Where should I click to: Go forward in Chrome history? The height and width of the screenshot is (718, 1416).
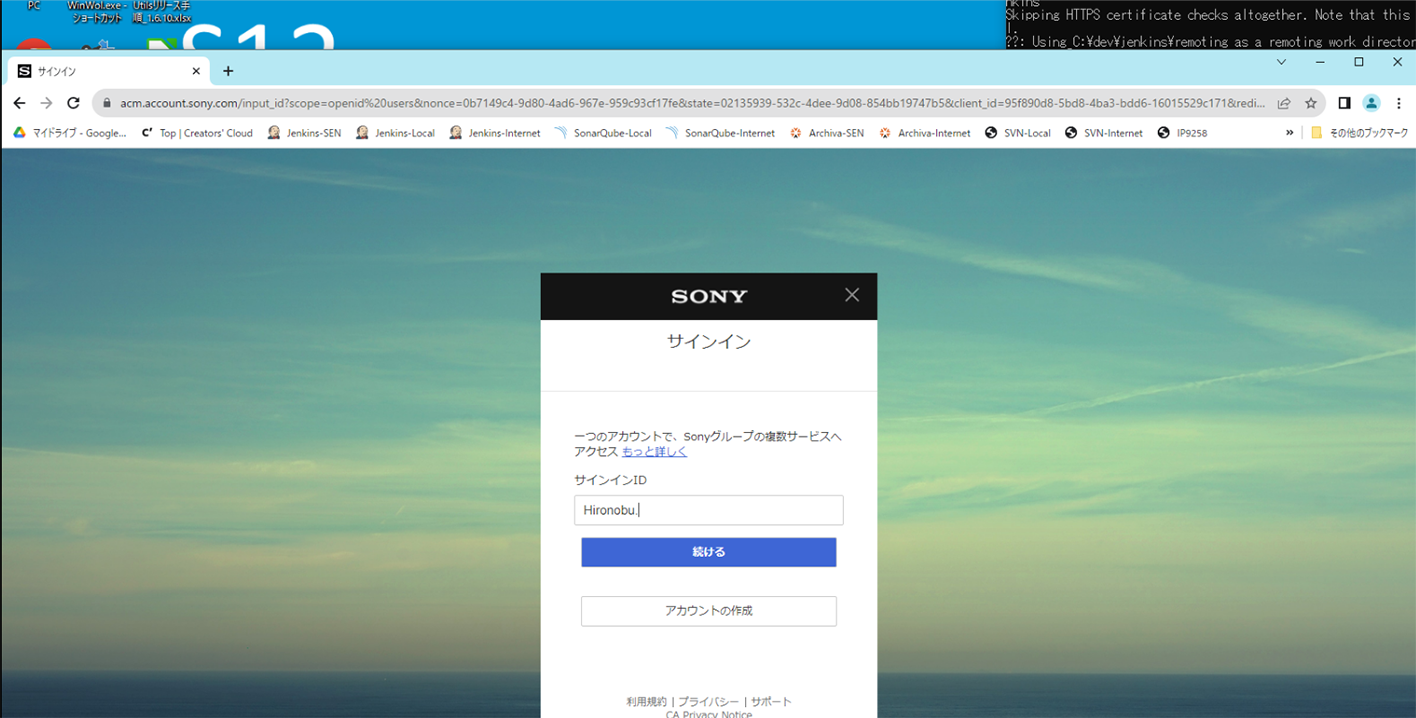[46, 103]
